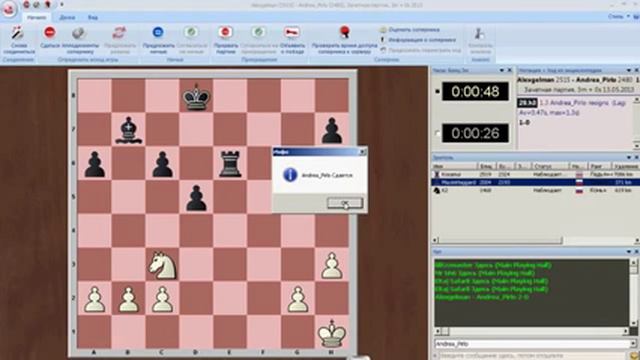The width and height of the screenshot is (640, 360).
Task: Click the red Сдаться (resign) icon
Action: click(x=50, y=33)
